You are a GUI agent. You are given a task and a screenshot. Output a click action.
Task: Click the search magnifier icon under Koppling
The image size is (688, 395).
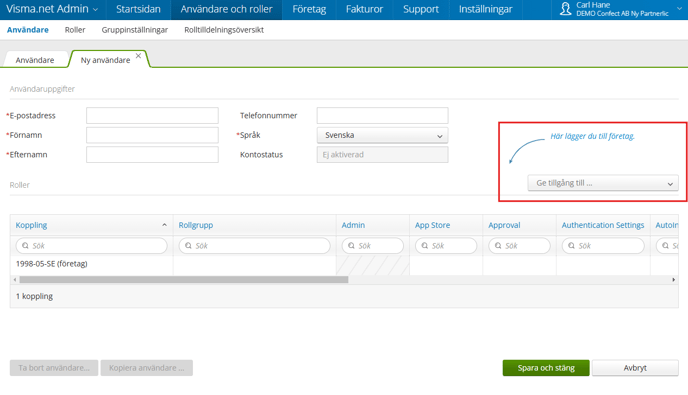(x=25, y=246)
